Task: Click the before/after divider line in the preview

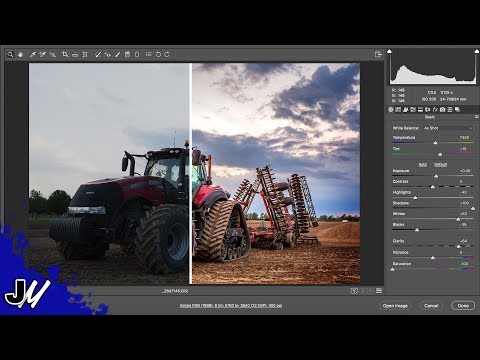Action: pos(191,174)
